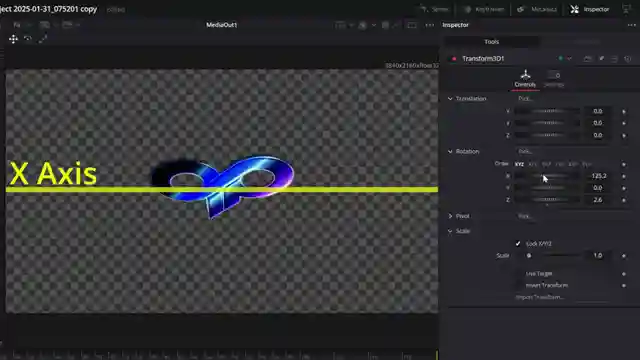Screen dimensions: 640x360
Task: Click the Import Transform button
Action: click(540, 297)
